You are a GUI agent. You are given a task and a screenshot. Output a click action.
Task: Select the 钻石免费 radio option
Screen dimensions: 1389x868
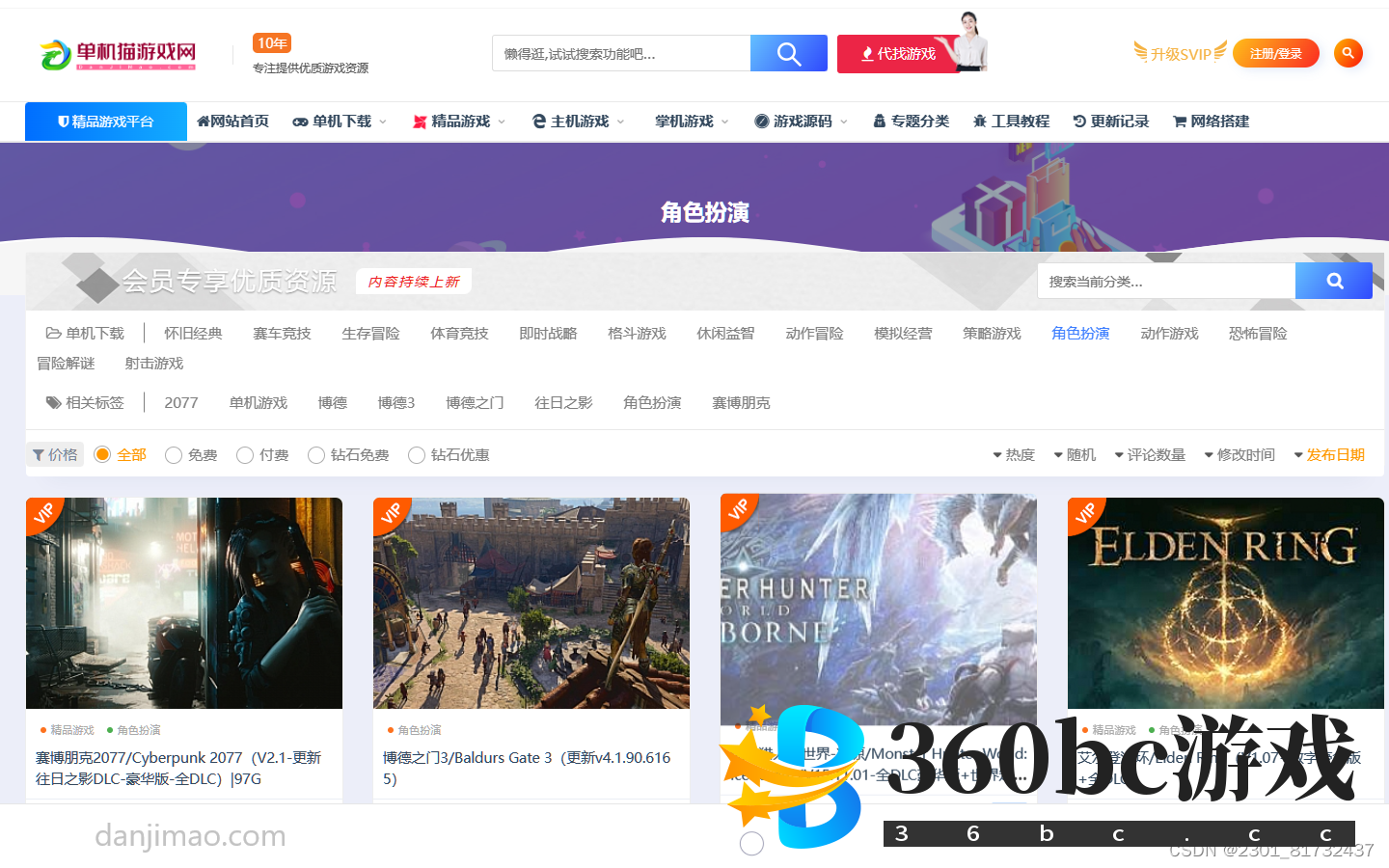316,455
